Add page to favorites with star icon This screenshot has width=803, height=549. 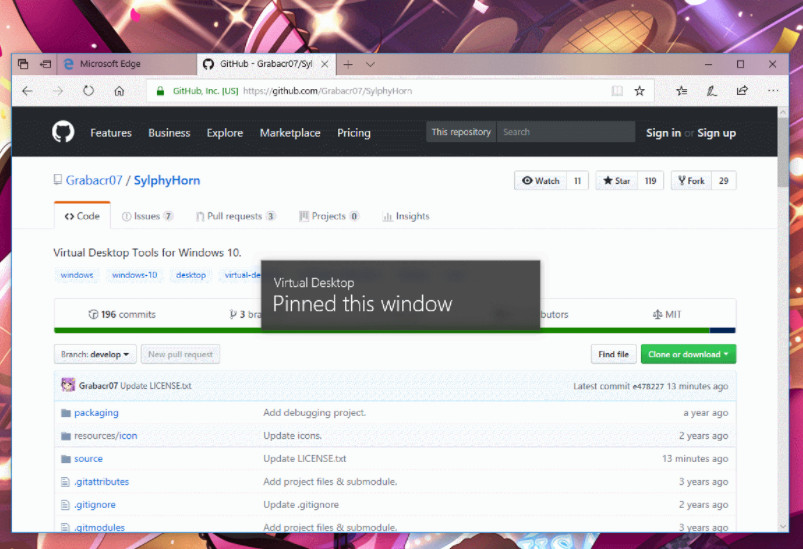click(640, 91)
